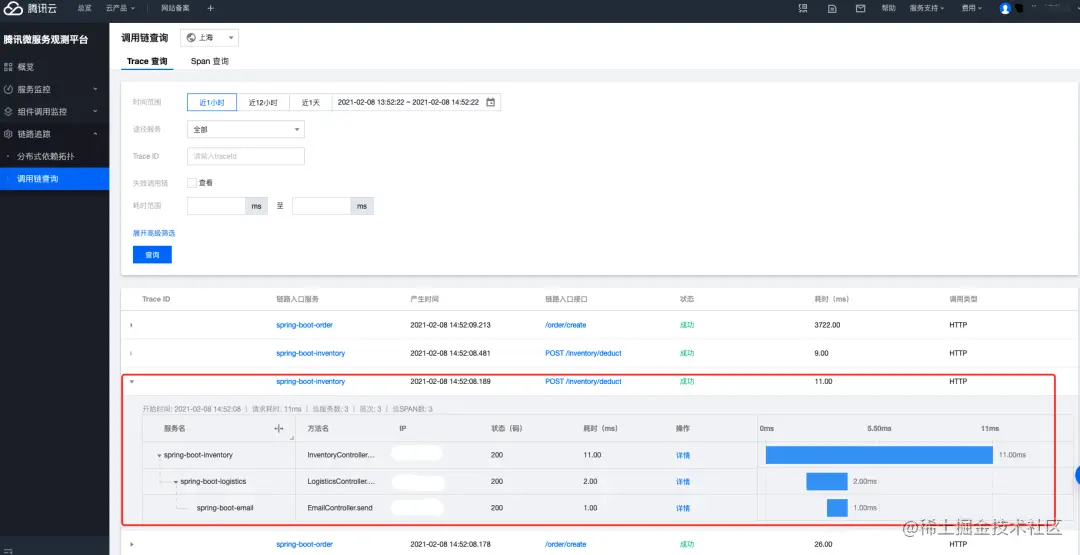Toggle the 失败调用链 查看 checkbox
Screen dimensions: 1080x555
pos(191,182)
